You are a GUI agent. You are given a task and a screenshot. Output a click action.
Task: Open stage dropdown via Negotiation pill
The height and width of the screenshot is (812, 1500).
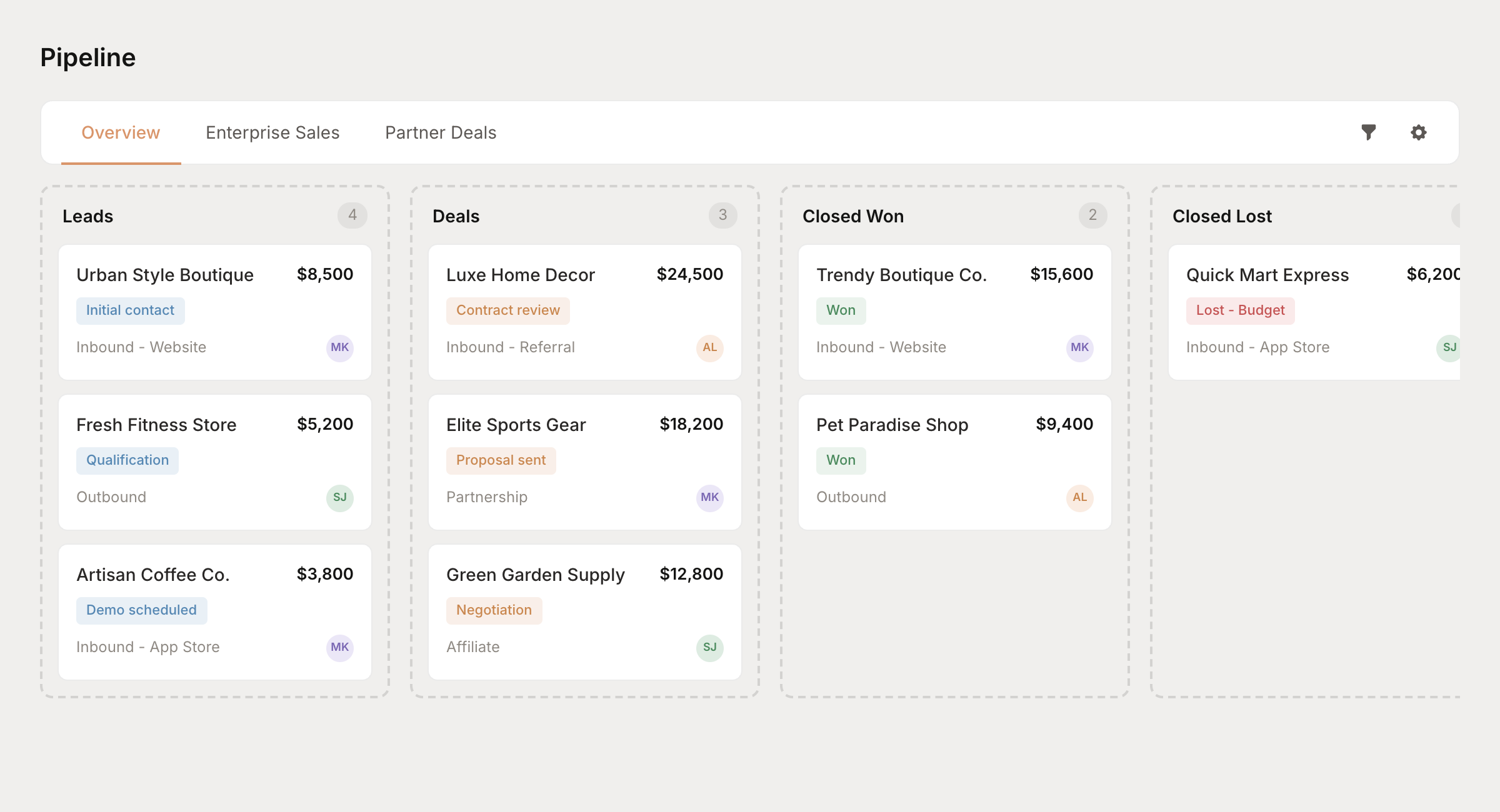click(494, 610)
